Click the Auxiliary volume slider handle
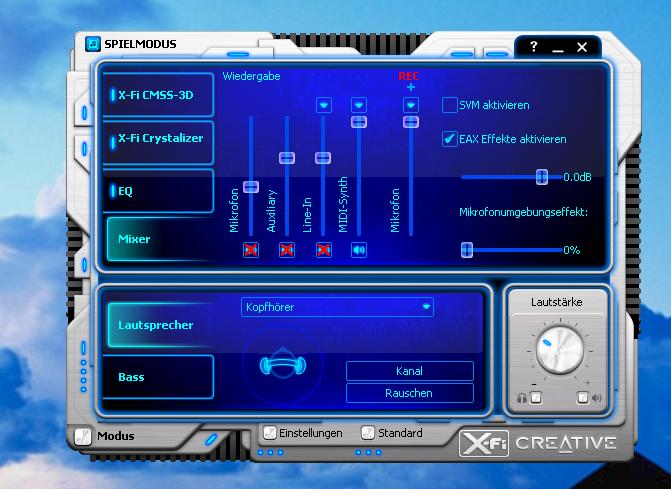This screenshot has width=671, height=489. point(287,158)
